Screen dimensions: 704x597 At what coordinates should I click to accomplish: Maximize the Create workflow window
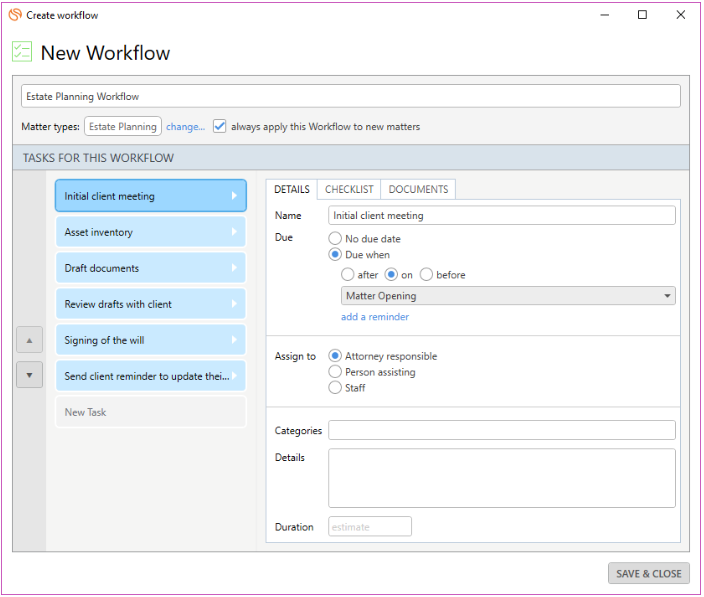642,15
